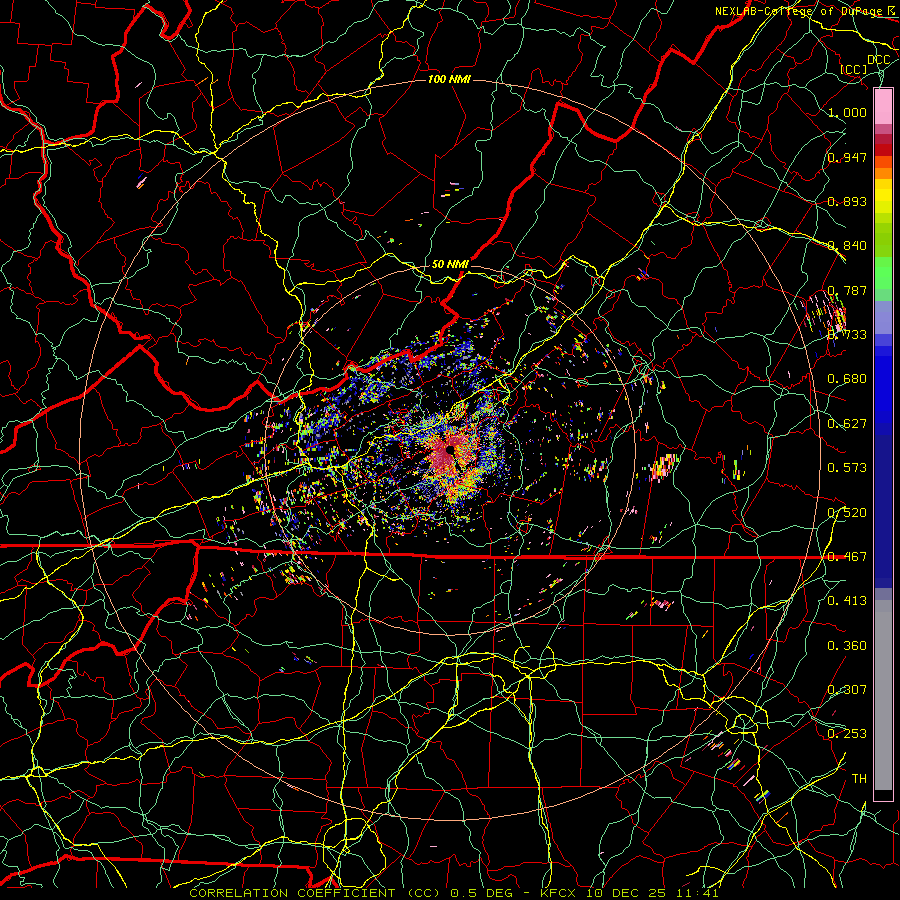
Task: Click the KFCX station identifier in the caption
Action: (x=560, y=893)
